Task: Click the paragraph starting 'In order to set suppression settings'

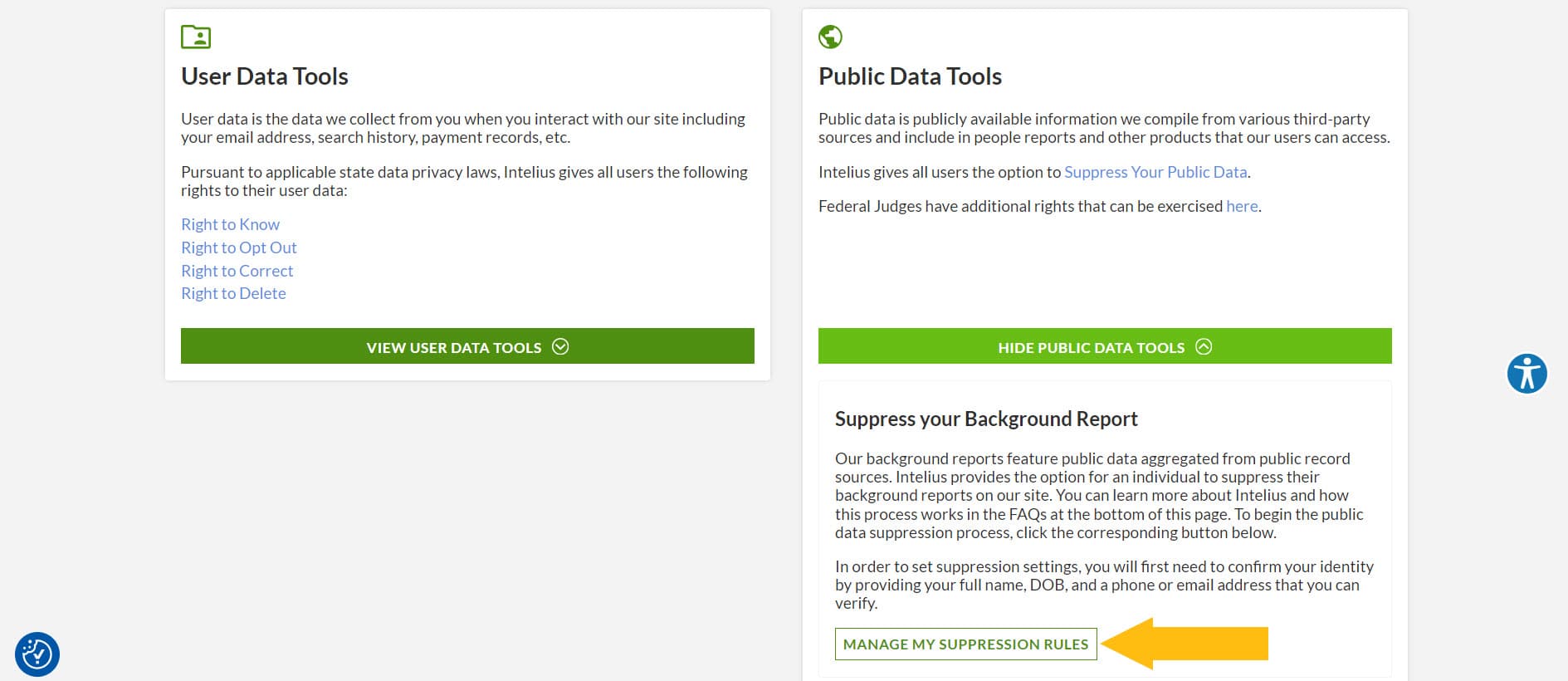Action: pyautogui.click(x=1104, y=585)
